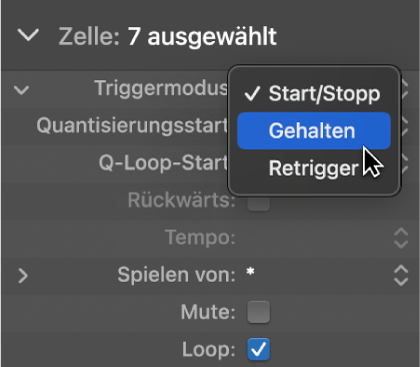The width and height of the screenshot is (420, 367).
Task: Click the Q-Loop-Start popup arrows
Action: click(405, 163)
